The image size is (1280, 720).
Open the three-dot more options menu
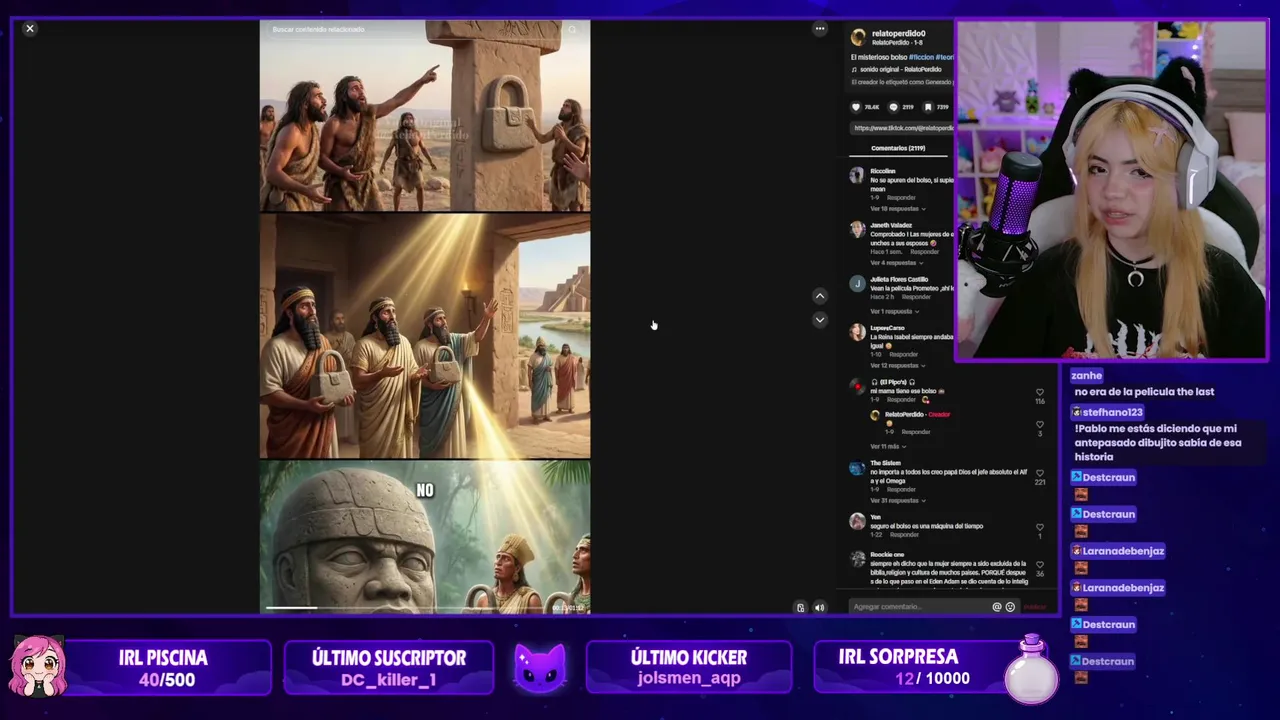[820, 29]
